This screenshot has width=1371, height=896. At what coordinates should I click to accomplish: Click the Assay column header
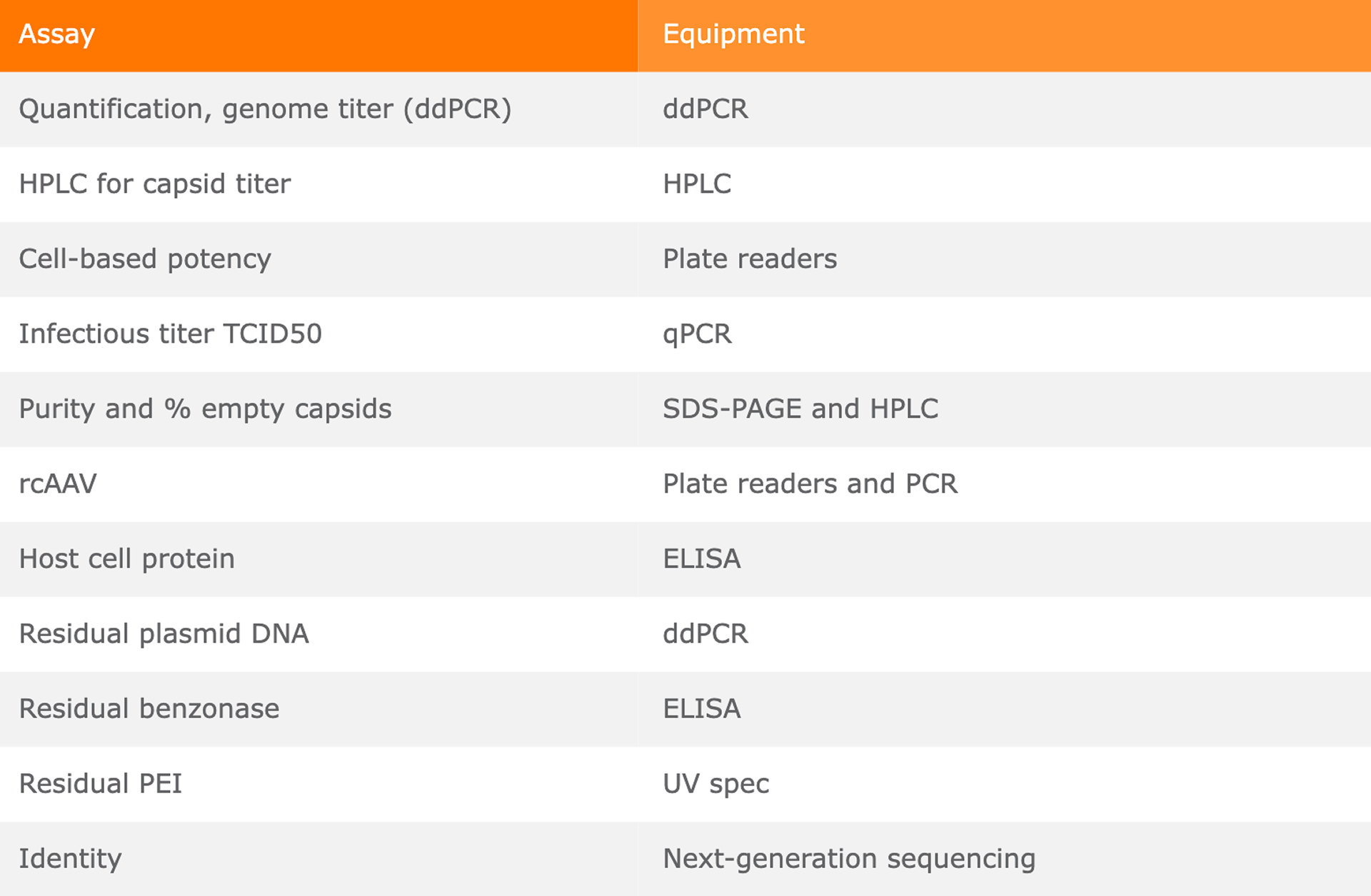tap(318, 36)
